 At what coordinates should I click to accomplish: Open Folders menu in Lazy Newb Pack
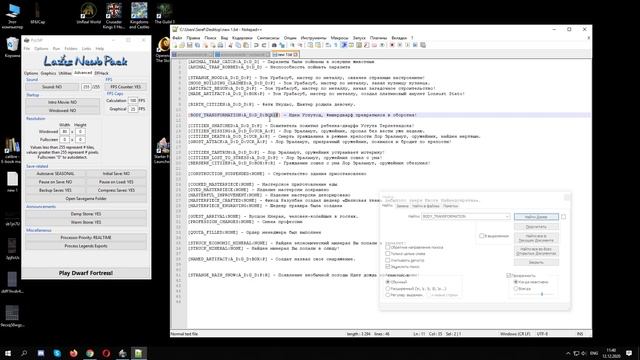click(x=71, y=49)
